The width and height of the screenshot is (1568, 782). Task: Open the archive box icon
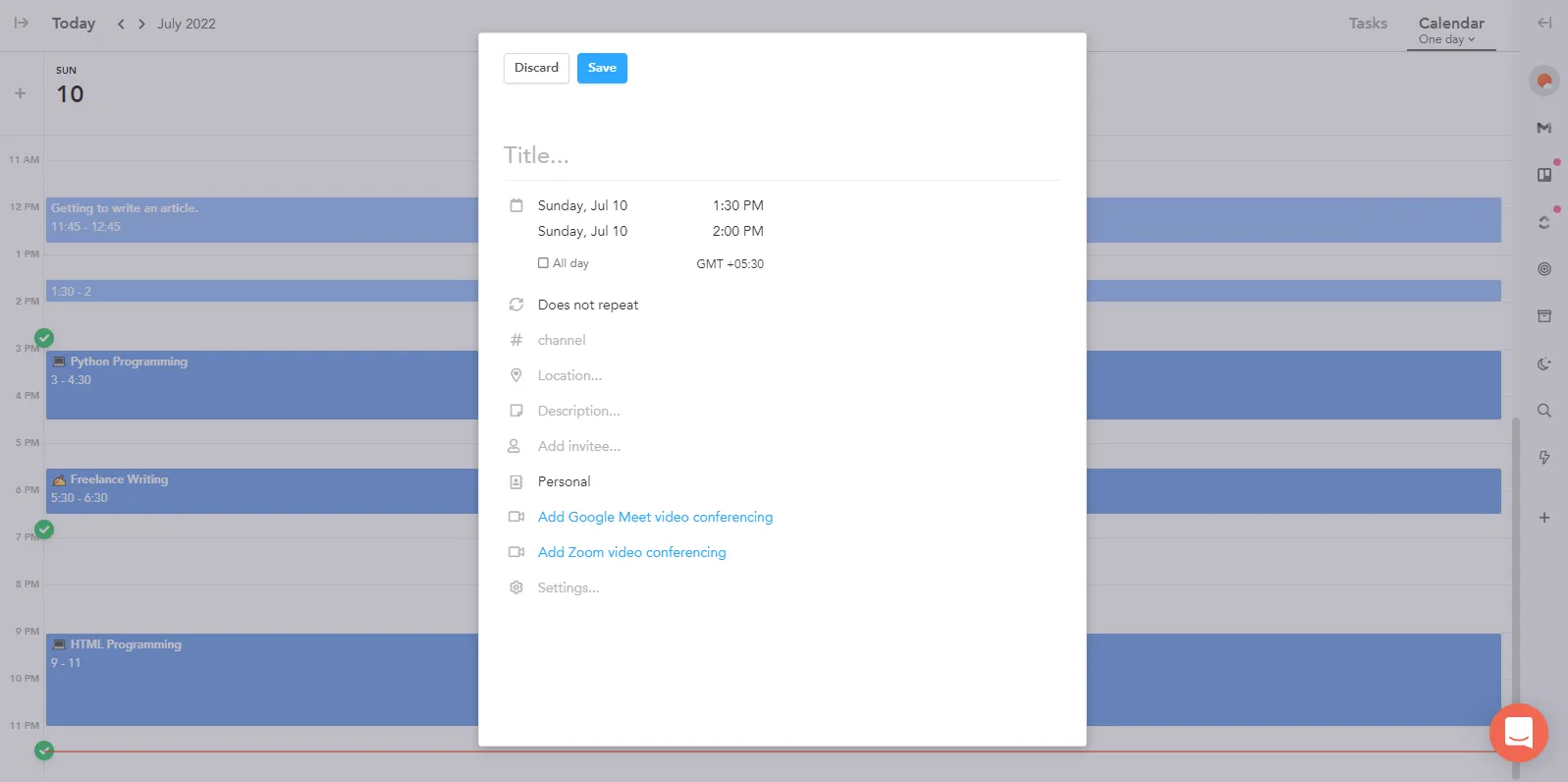[x=1544, y=316]
